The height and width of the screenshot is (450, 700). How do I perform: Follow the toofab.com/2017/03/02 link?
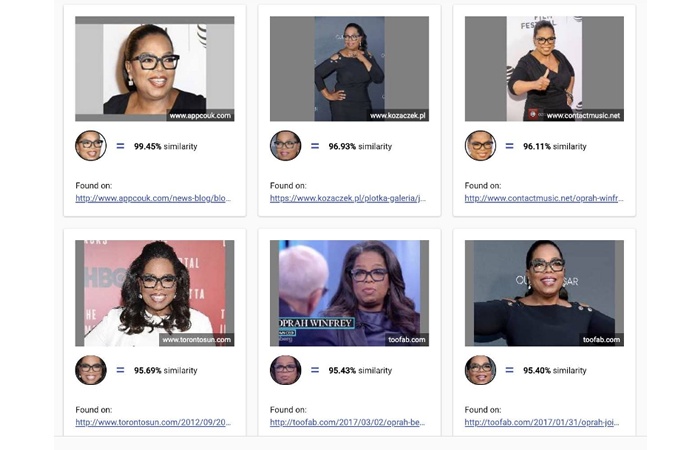click(x=347, y=422)
